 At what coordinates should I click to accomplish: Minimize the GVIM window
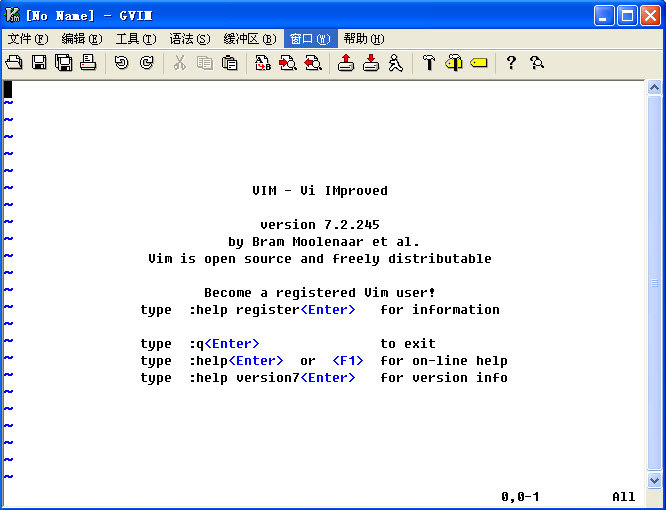604,16
